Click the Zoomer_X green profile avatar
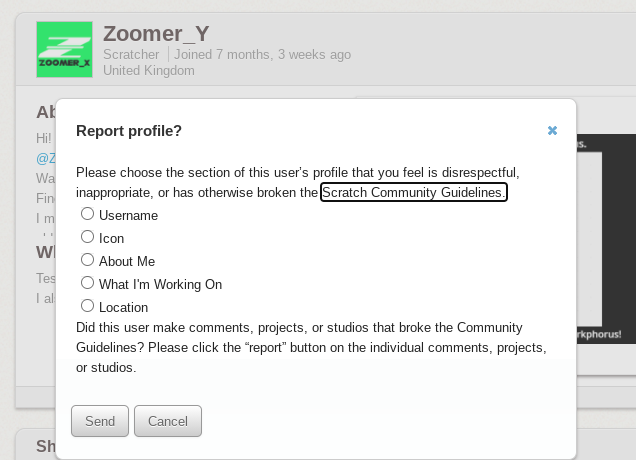This screenshot has height=460, width=636. pyautogui.click(x=64, y=49)
